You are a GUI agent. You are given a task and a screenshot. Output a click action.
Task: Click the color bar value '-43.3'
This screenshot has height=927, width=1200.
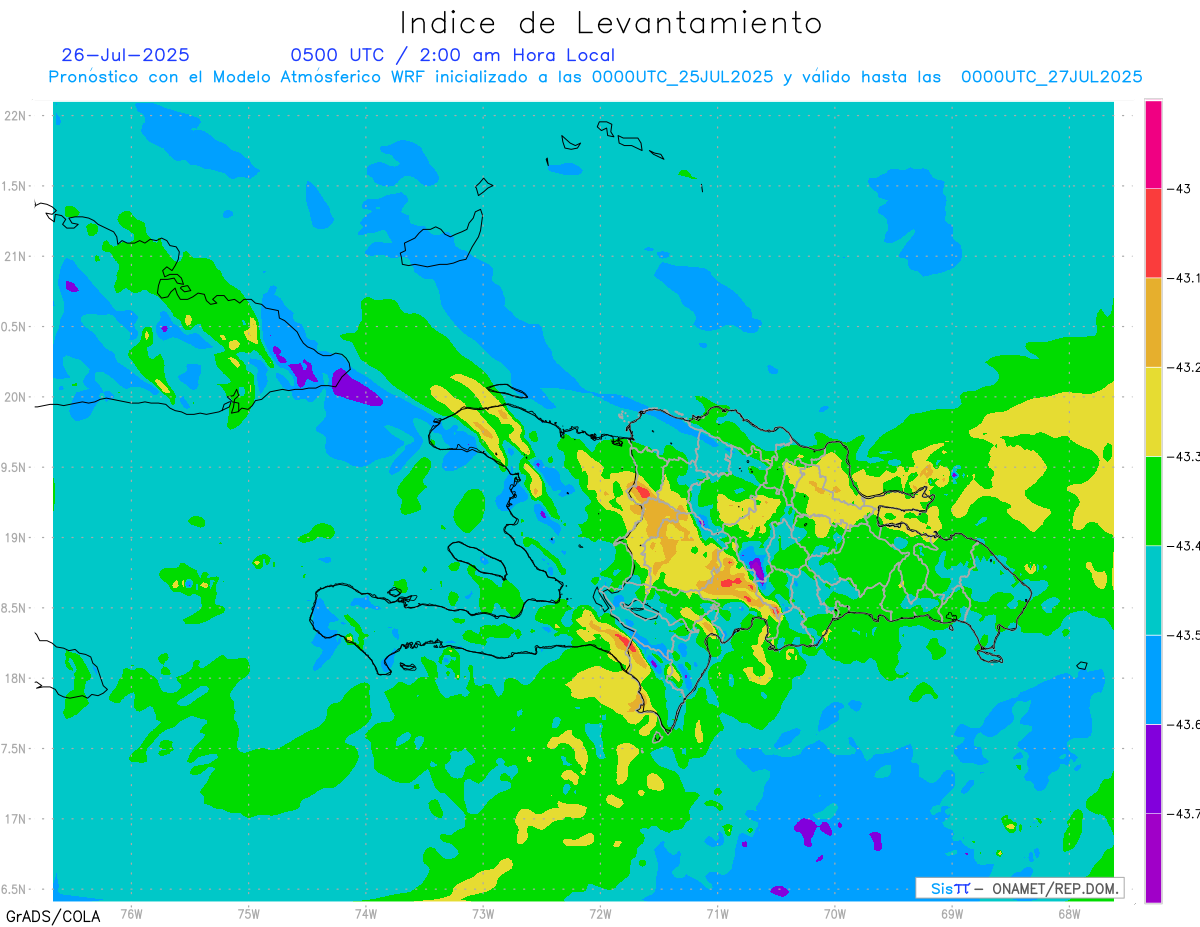[1185, 456]
